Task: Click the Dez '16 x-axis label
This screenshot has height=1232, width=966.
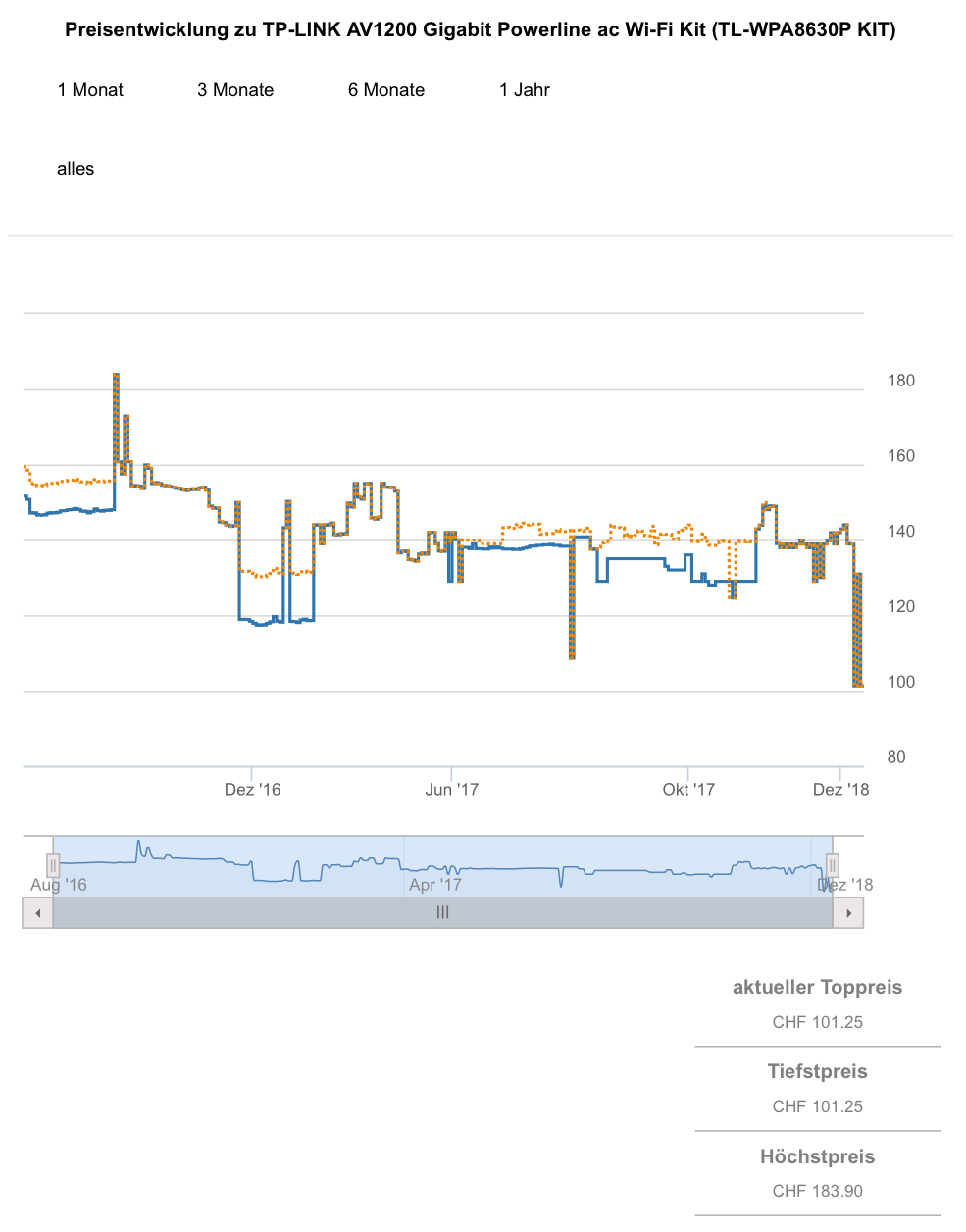Action: (252, 790)
